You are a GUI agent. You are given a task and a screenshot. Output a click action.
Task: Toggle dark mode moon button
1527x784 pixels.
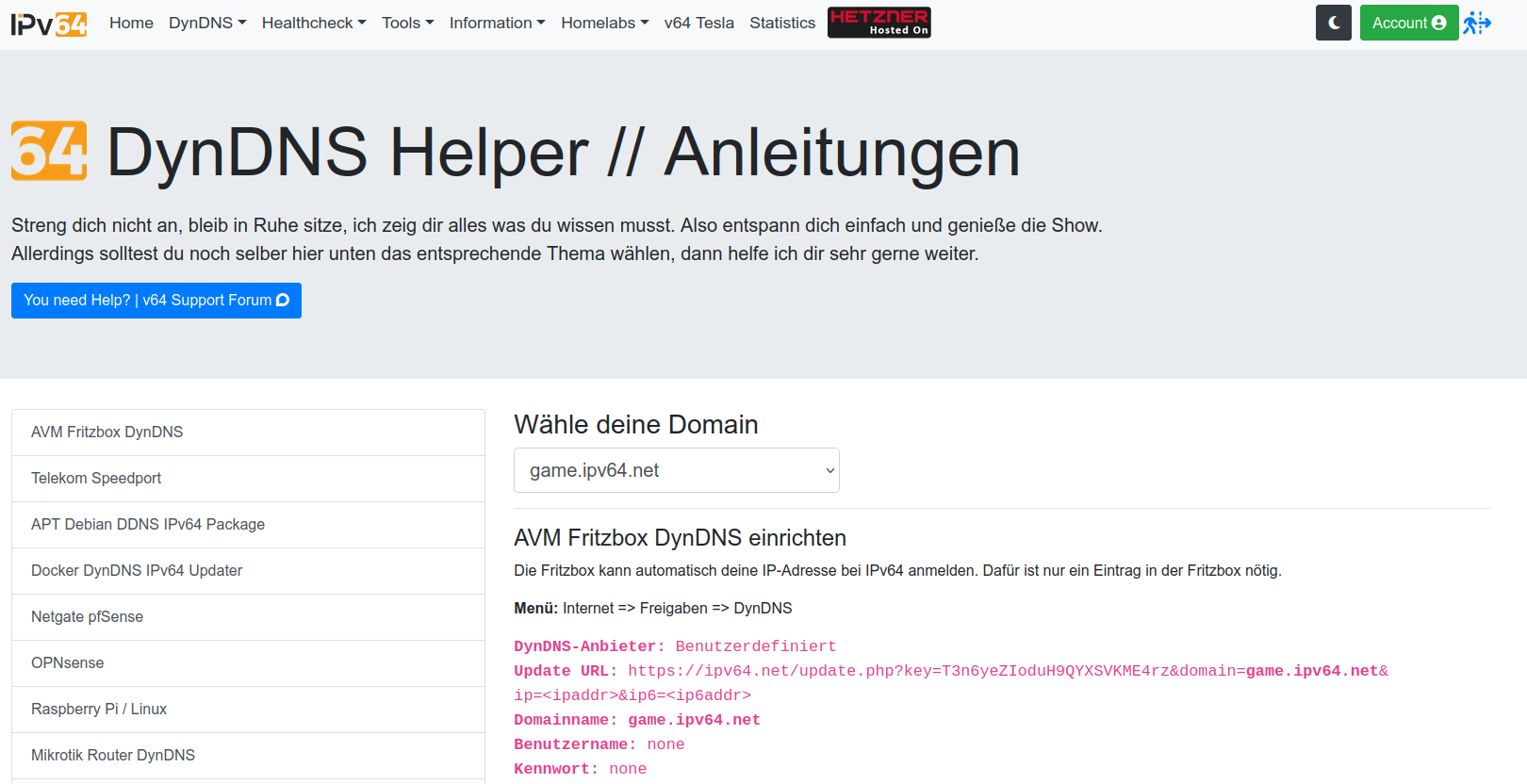1333,23
